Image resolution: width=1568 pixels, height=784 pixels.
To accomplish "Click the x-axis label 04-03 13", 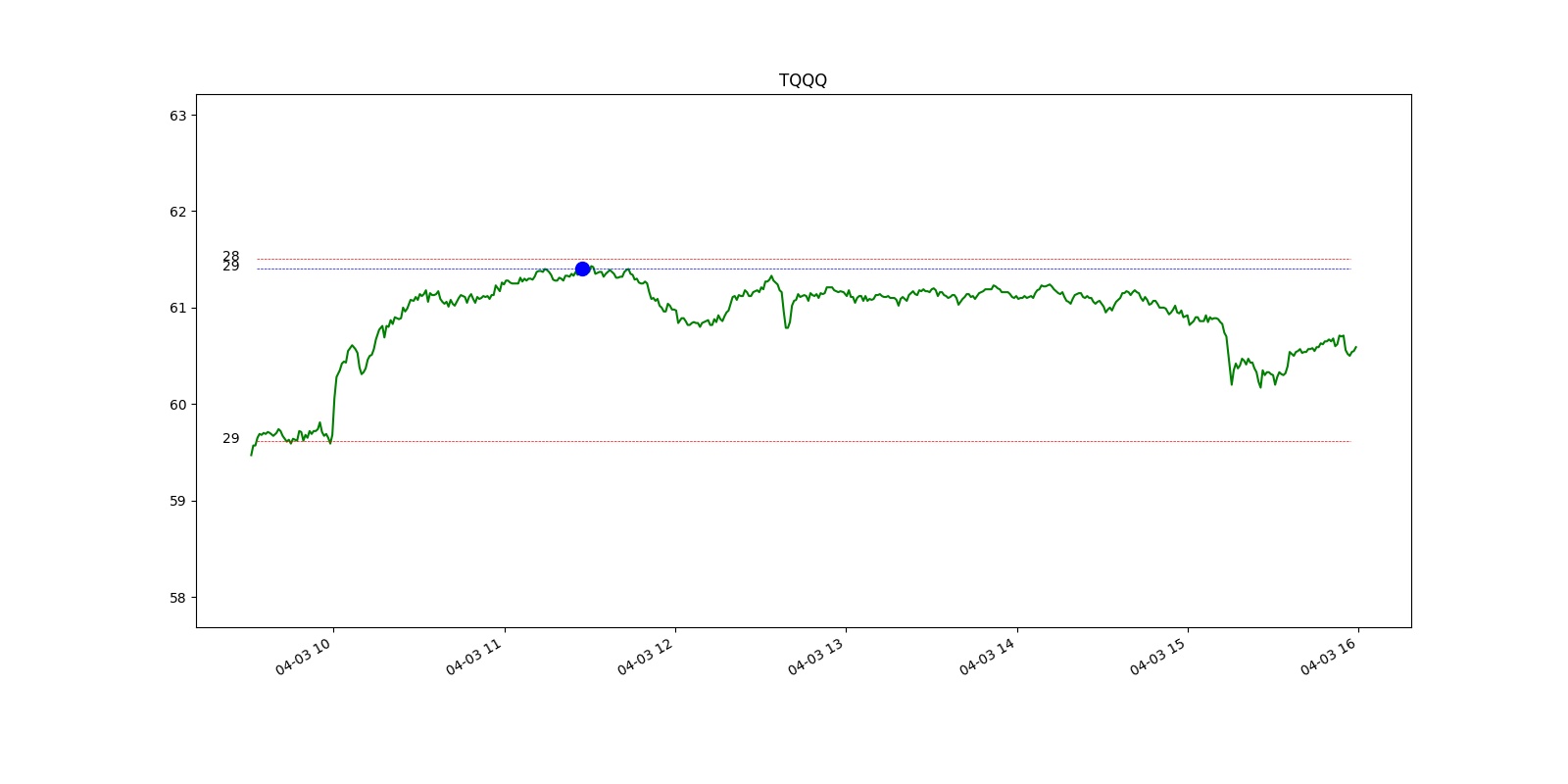I will (817, 657).
